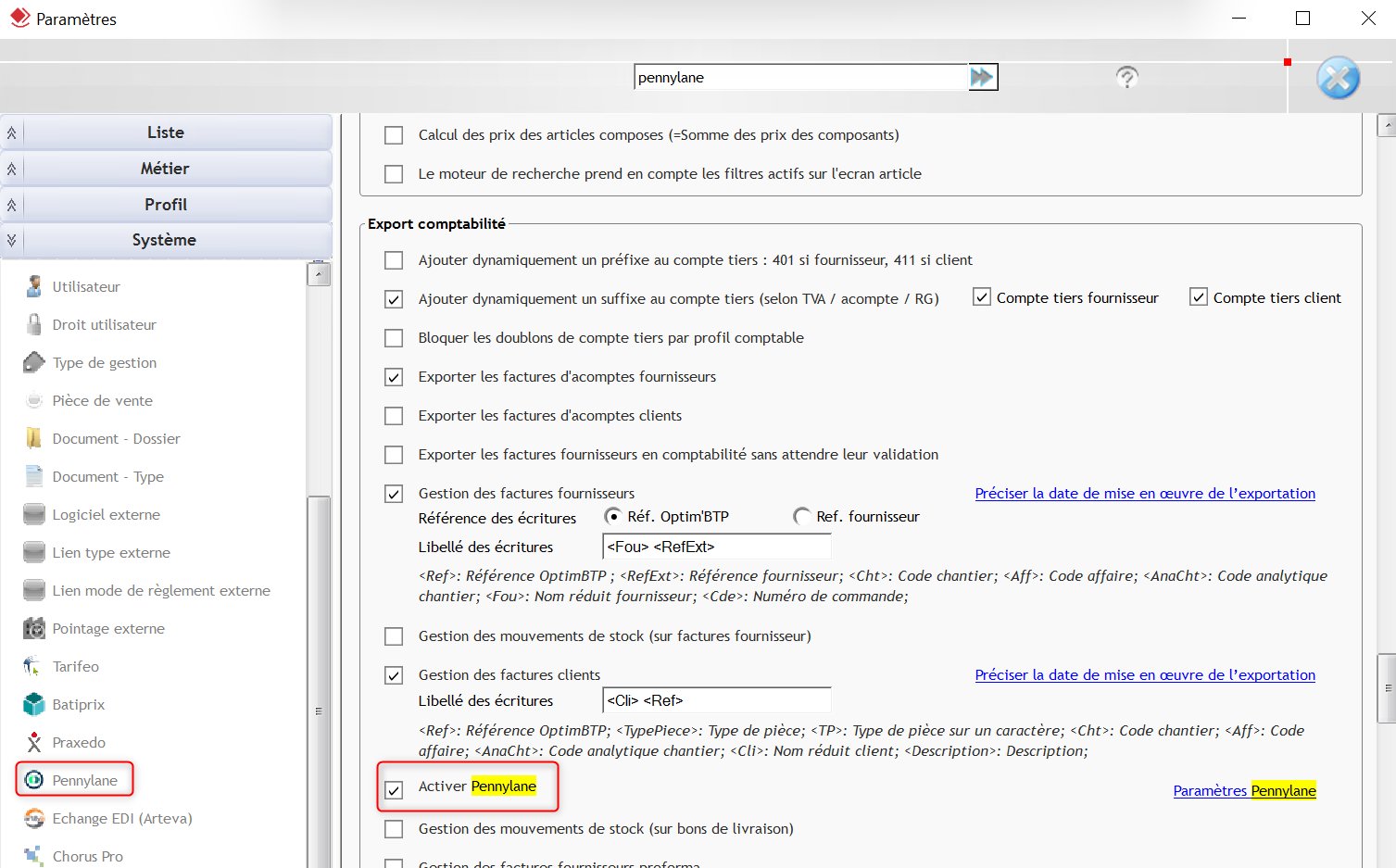Disable the Activer Pennylane checkbox

pos(394,790)
